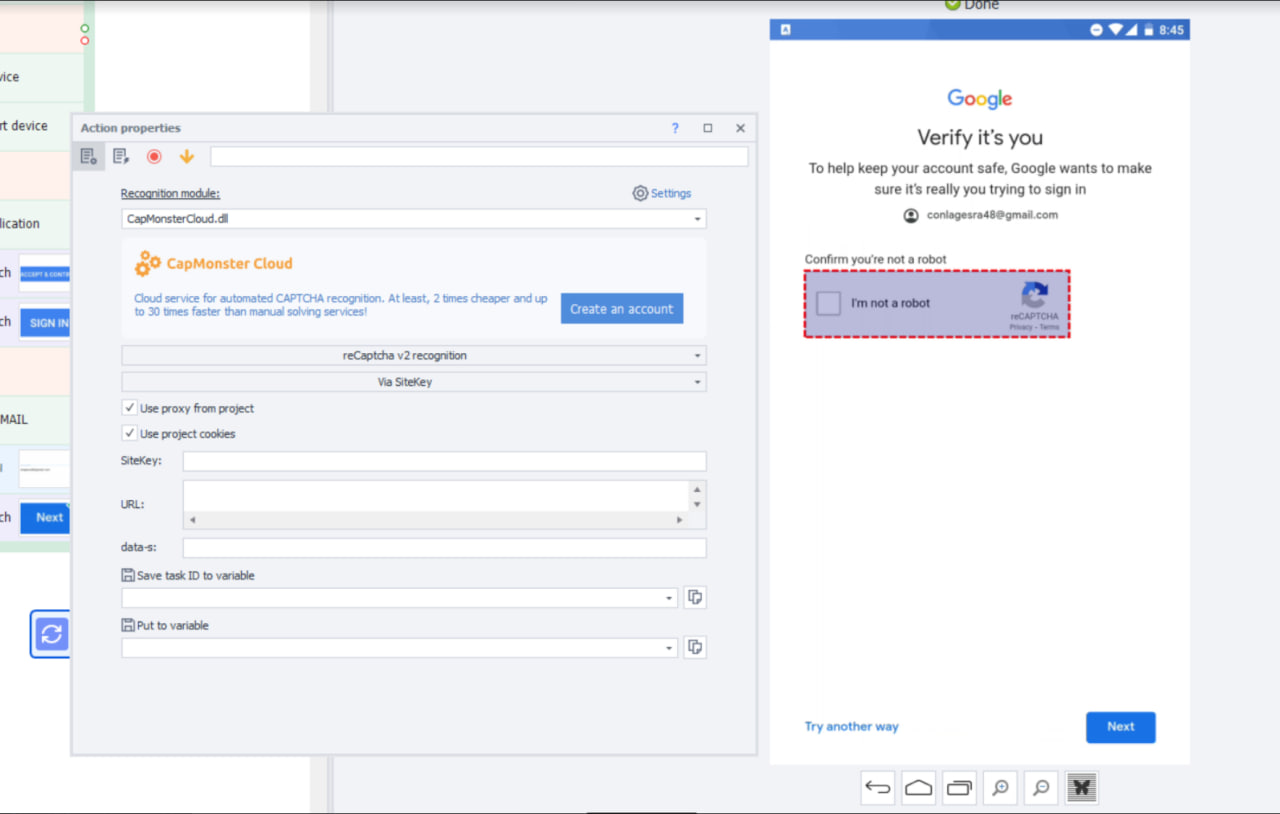This screenshot has height=814, width=1280.
Task: Click the do-not-disturb icon in Android status bar
Action: [x=1096, y=30]
